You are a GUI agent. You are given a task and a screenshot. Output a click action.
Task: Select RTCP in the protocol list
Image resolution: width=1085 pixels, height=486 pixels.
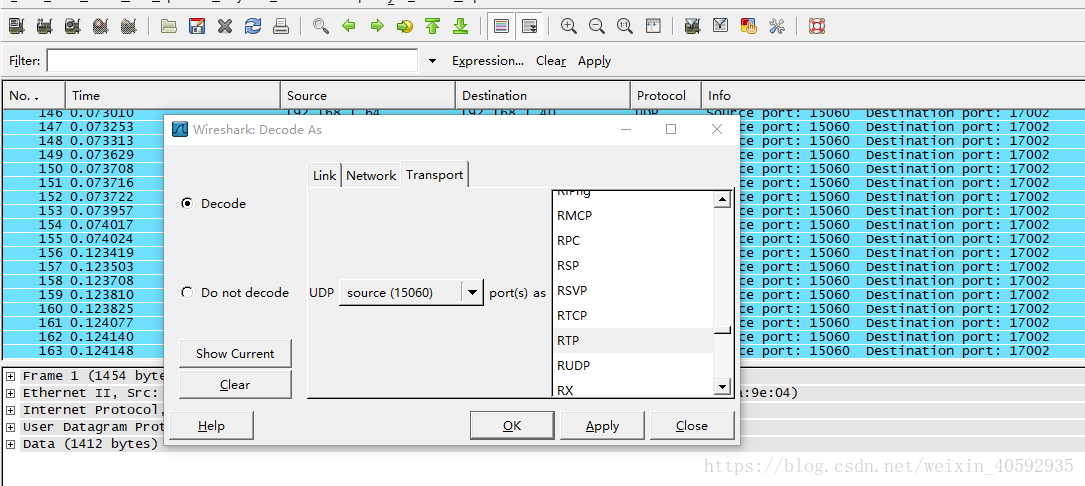(x=633, y=316)
